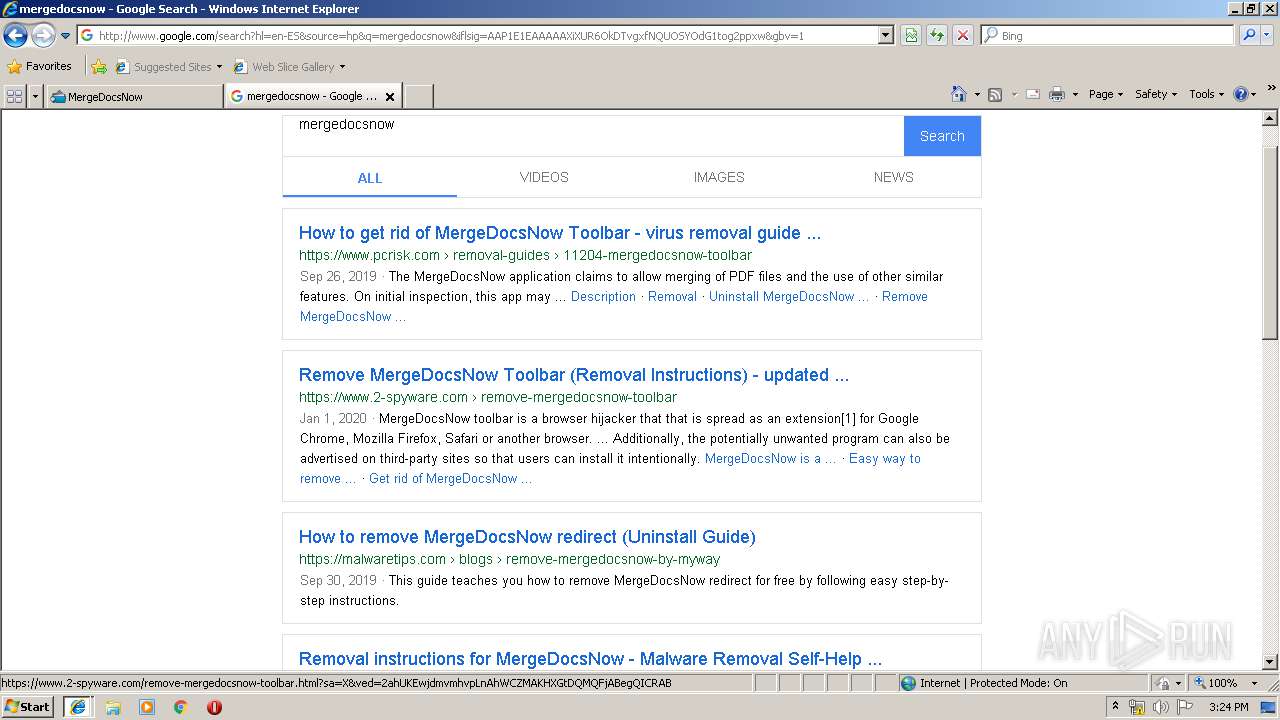Image resolution: width=1280 pixels, height=720 pixels.
Task: Close the mergedocsnow Google Search tab
Action: click(390, 97)
